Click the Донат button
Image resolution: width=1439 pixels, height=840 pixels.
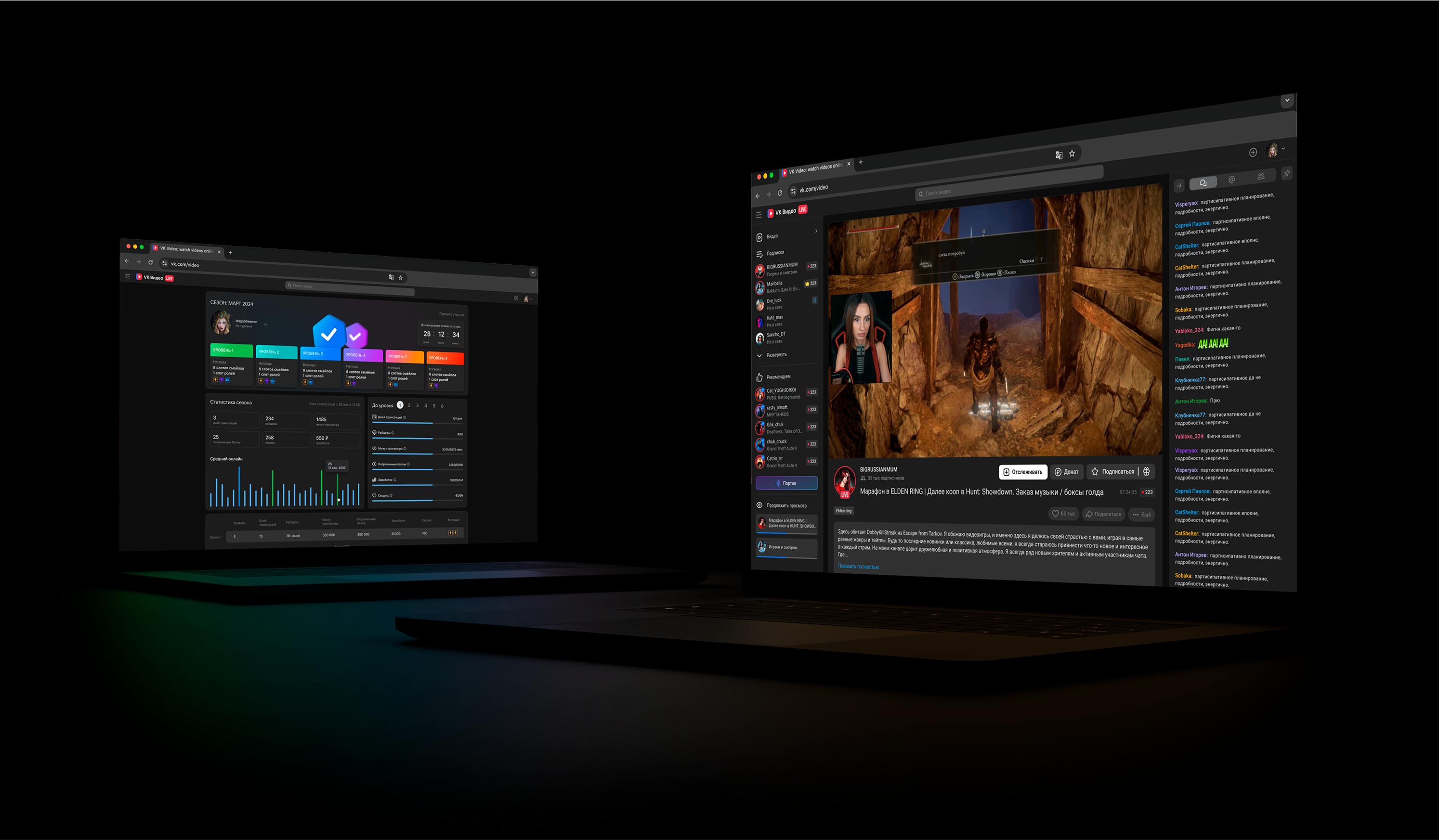(x=1066, y=472)
